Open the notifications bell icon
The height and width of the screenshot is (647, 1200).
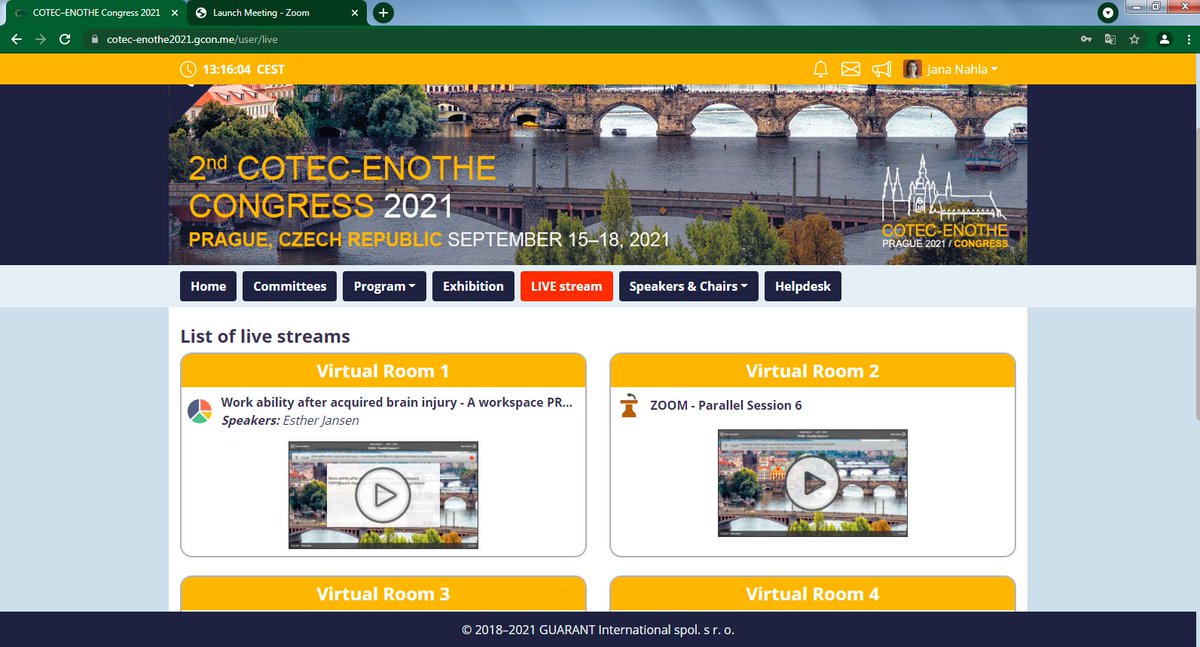pos(821,69)
